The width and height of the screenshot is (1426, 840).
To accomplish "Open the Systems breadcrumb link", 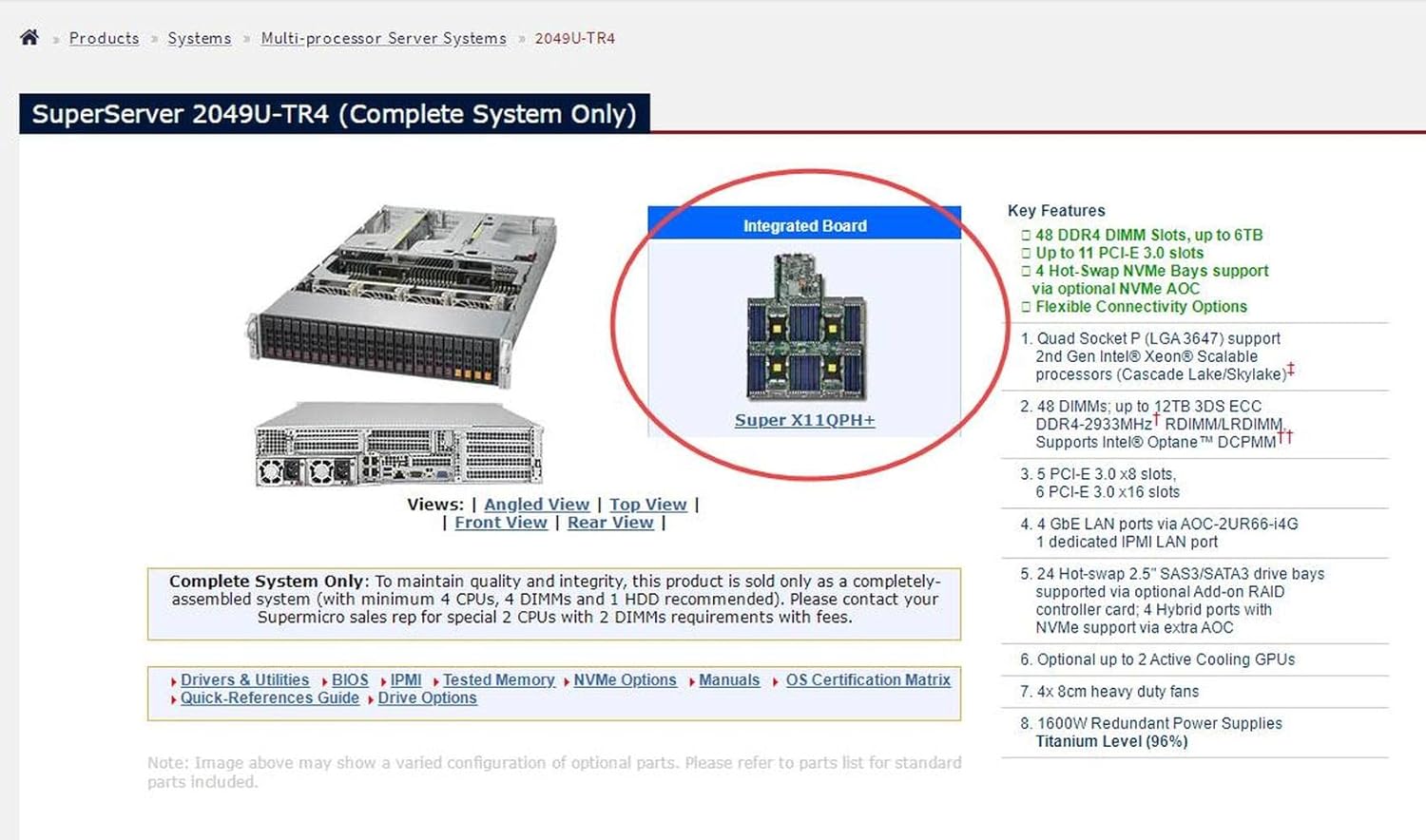I will pyautogui.click(x=200, y=38).
